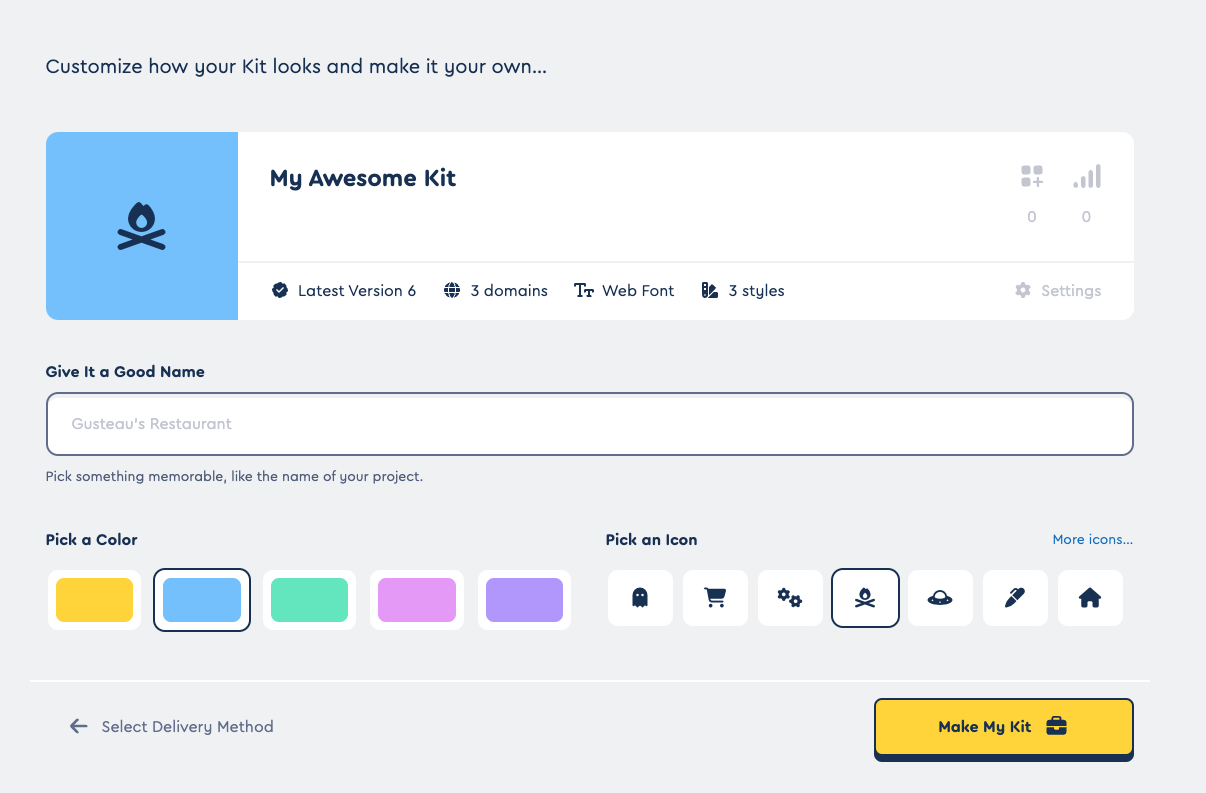Click the Make My Kit button

point(1004,727)
